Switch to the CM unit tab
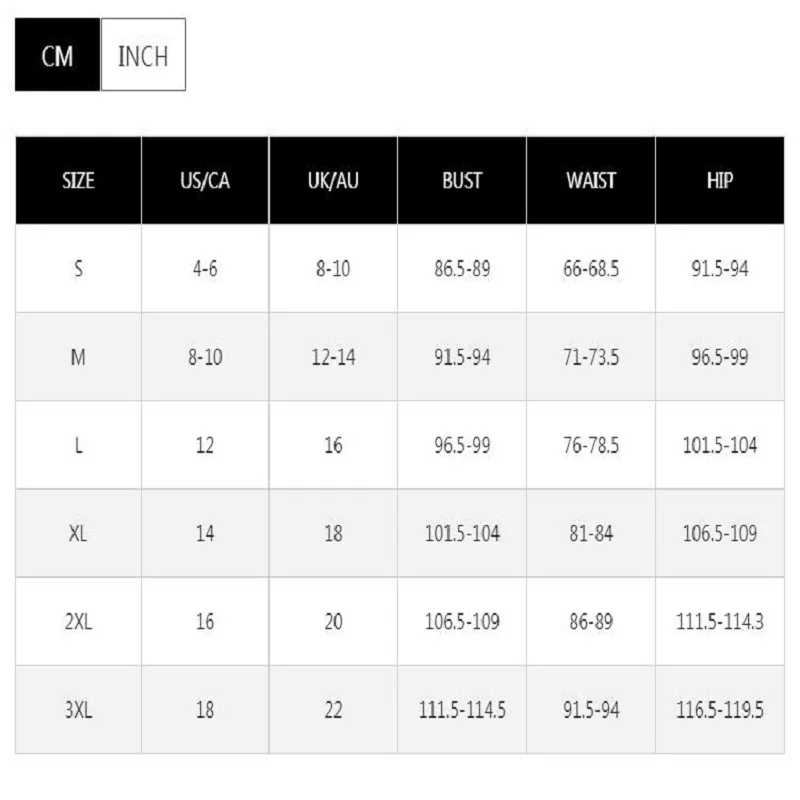Image resolution: width=800 pixels, height=800 pixels. click(58, 55)
